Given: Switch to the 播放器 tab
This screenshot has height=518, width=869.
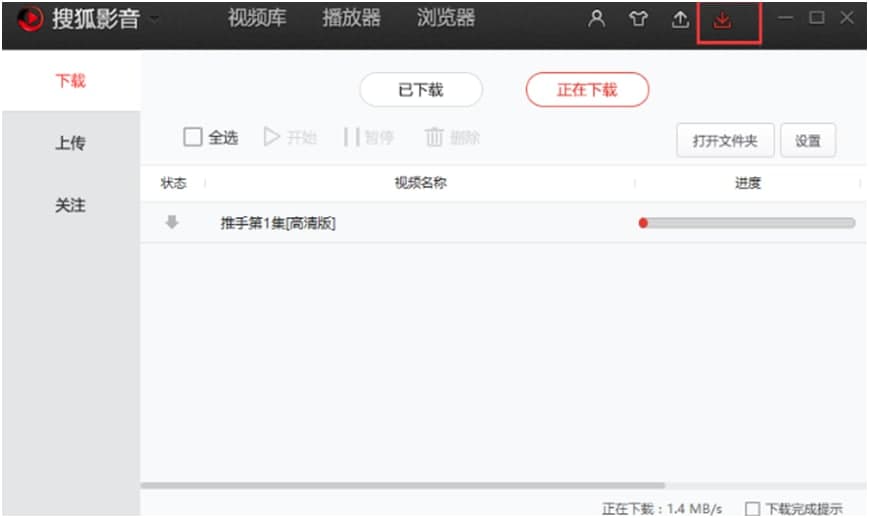Looking at the screenshot, I should pyautogui.click(x=351, y=18).
